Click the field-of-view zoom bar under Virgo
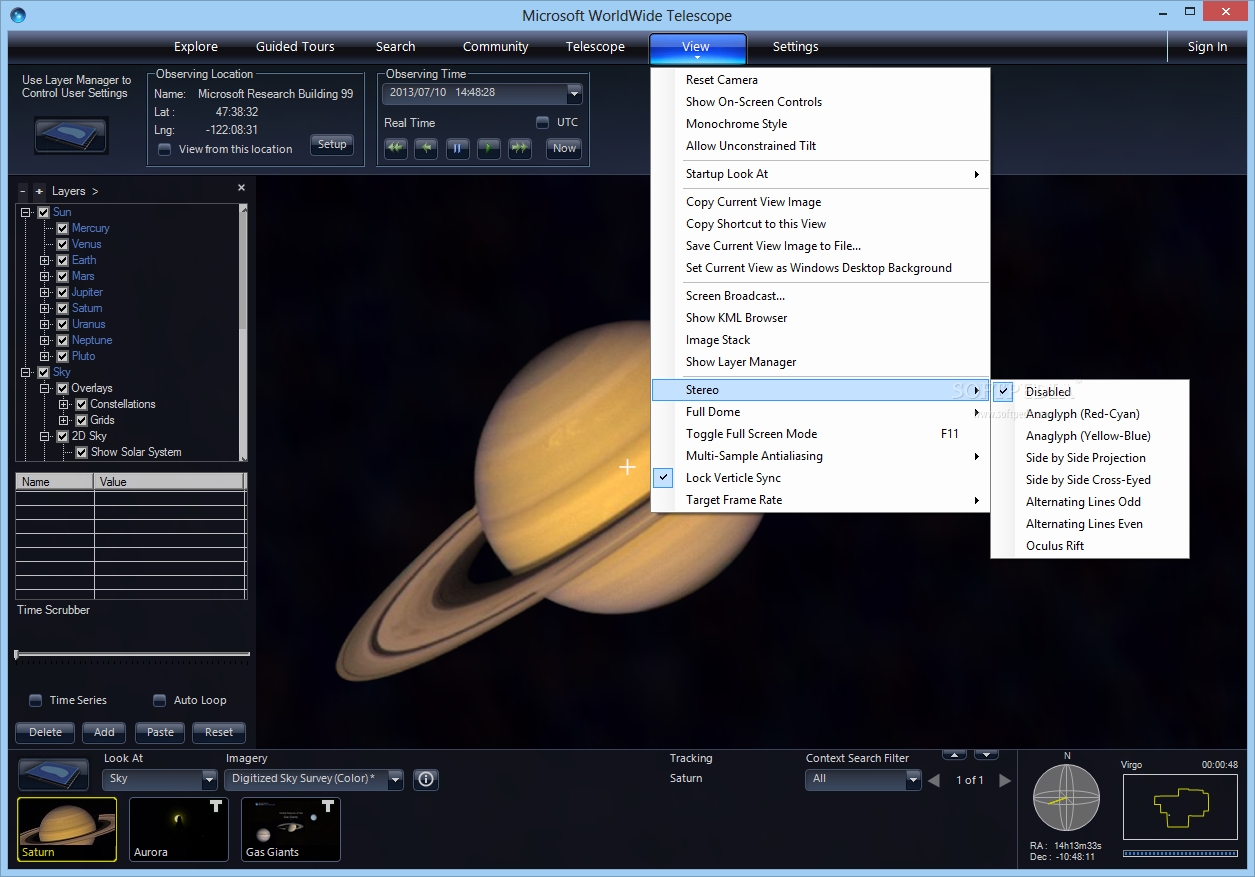The height and width of the screenshot is (877, 1255). point(1180,853)
